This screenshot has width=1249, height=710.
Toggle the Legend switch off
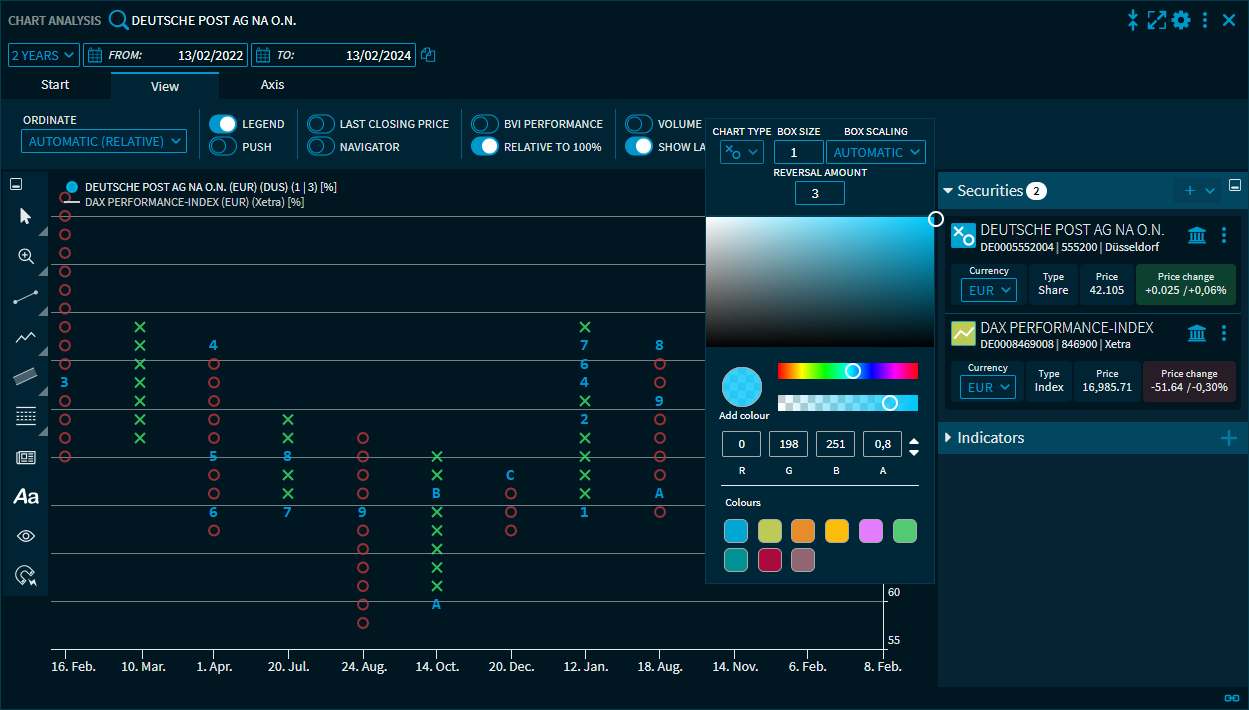click(223, 124)
